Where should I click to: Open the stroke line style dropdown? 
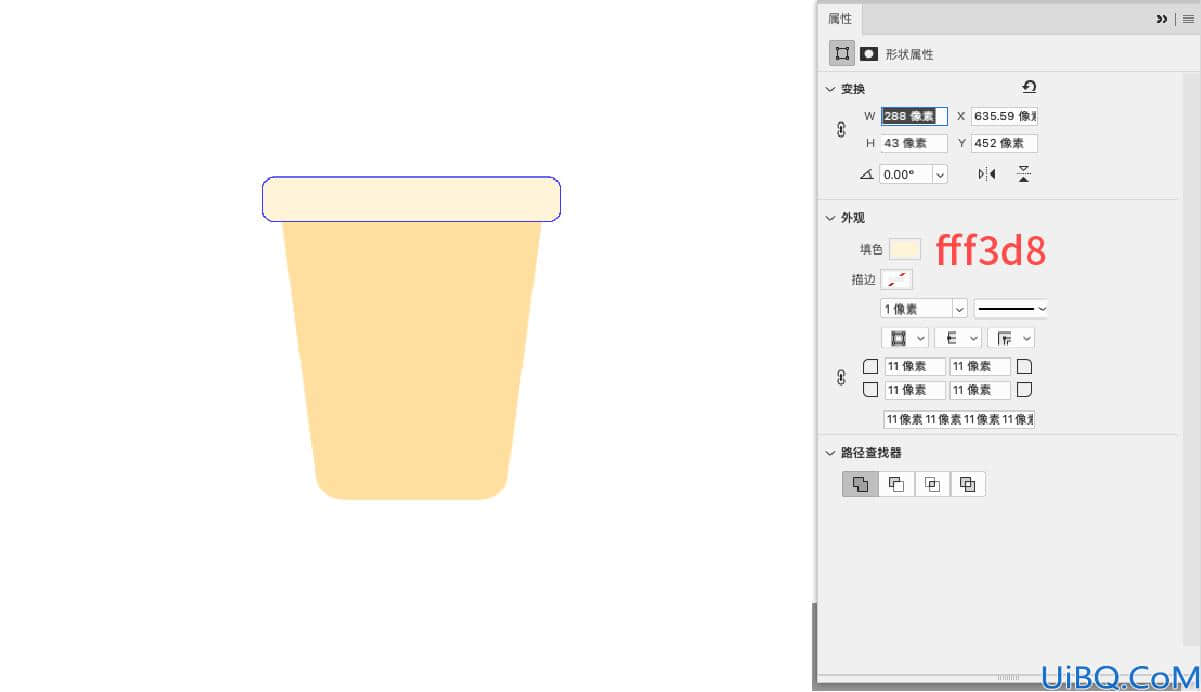point(1011,309)
